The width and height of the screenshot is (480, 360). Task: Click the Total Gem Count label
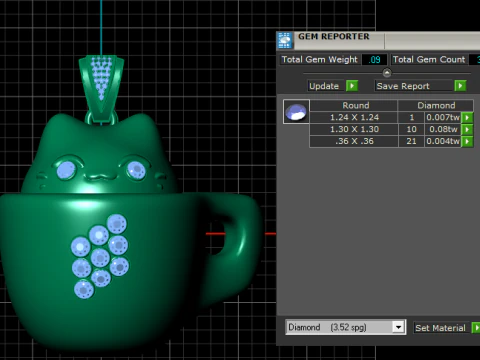click(x=429, y=59)
